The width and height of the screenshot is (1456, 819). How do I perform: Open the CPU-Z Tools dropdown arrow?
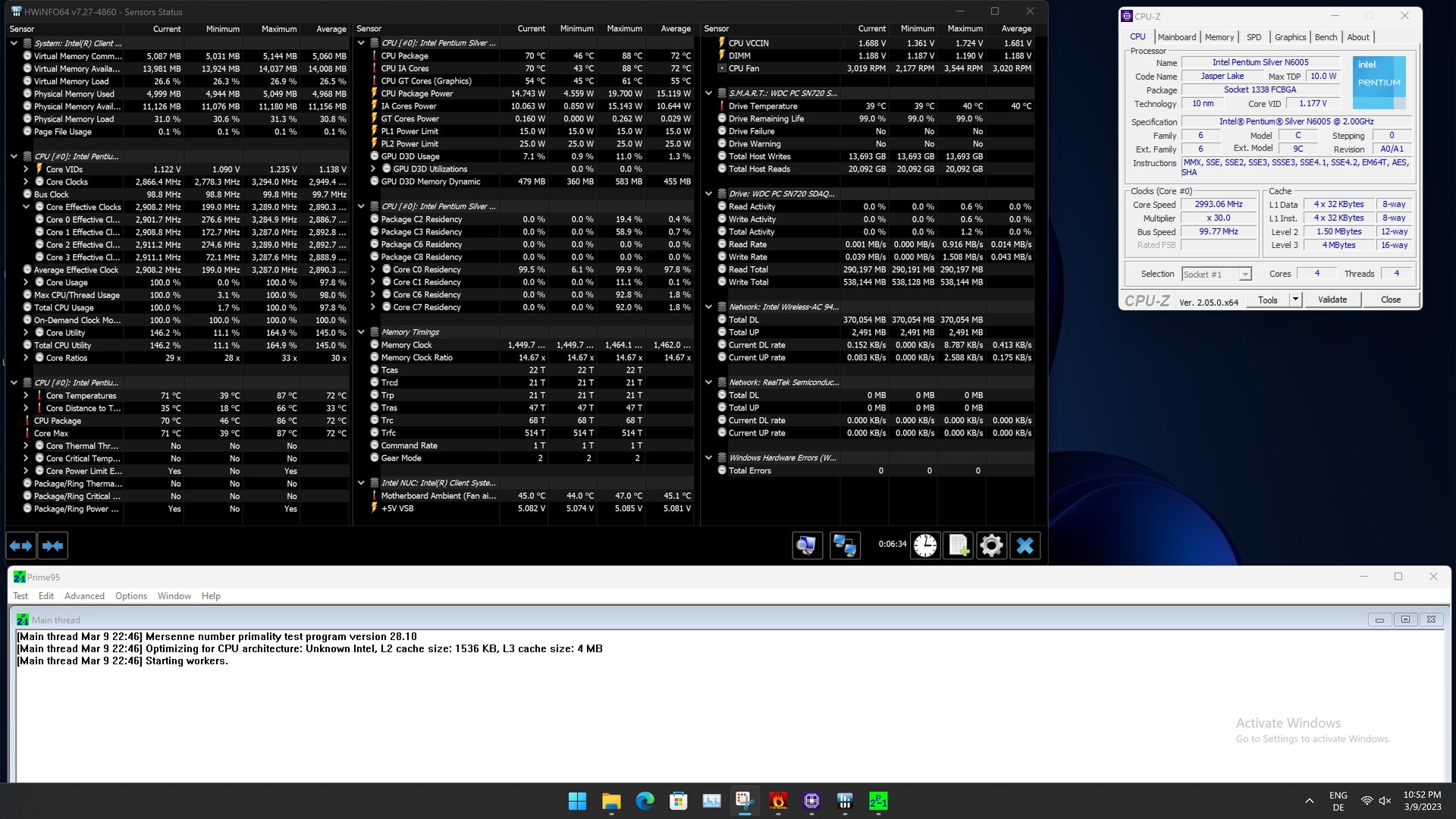coord(1295,300)
